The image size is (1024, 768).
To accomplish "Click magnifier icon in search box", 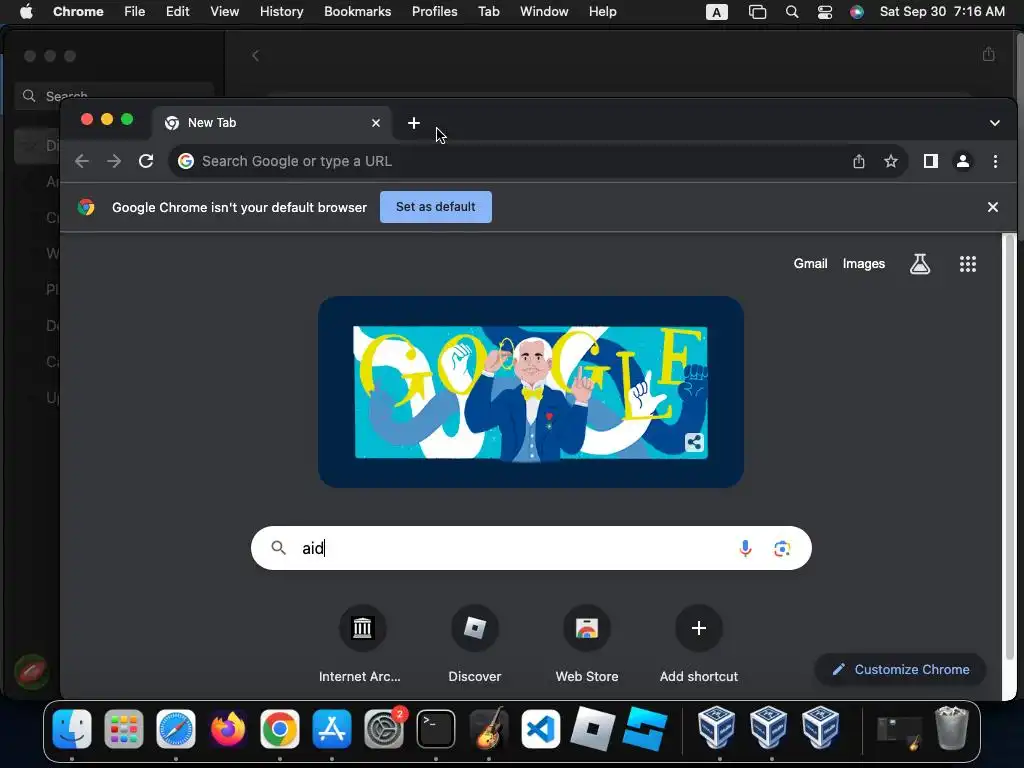I will (279, 548).
